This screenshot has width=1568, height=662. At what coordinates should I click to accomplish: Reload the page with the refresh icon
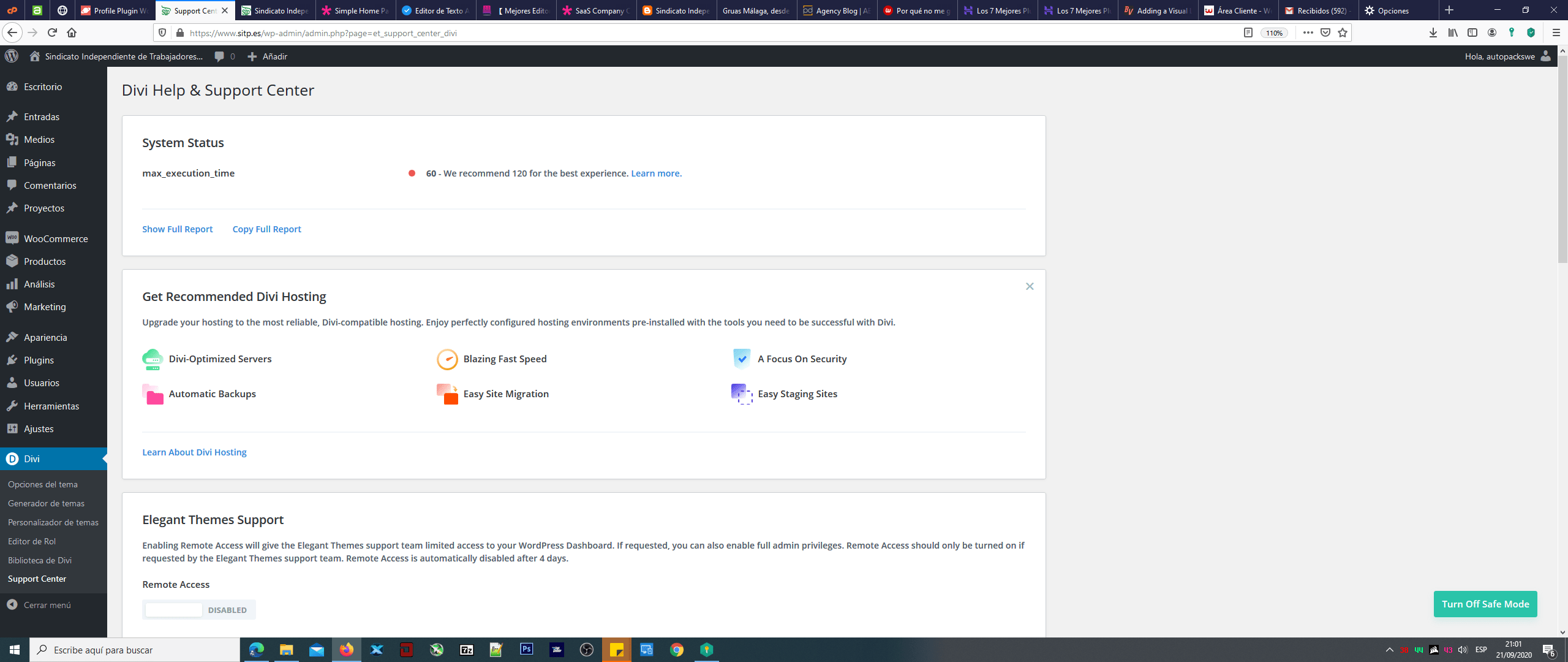52,32
